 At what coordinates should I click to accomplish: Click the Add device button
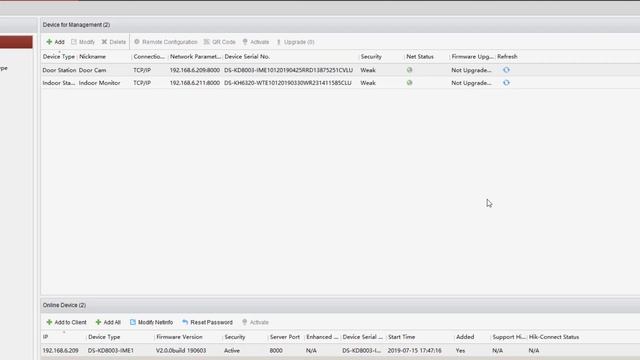55,42
